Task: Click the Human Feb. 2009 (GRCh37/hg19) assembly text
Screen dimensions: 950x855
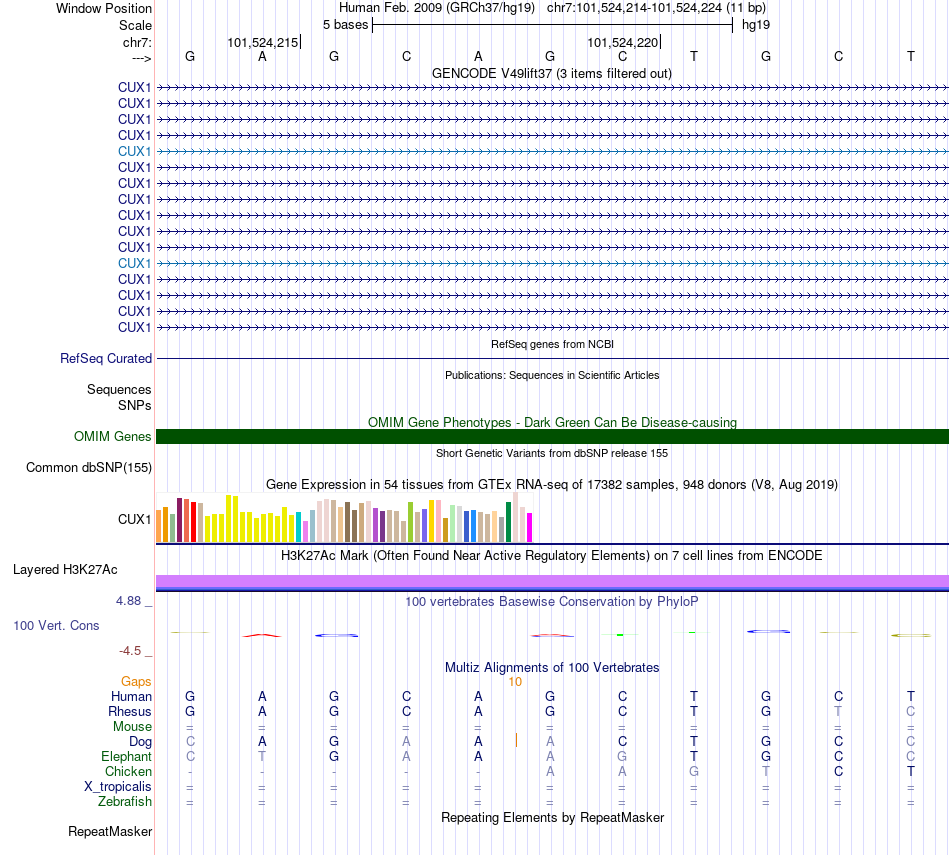Action: 437,8
